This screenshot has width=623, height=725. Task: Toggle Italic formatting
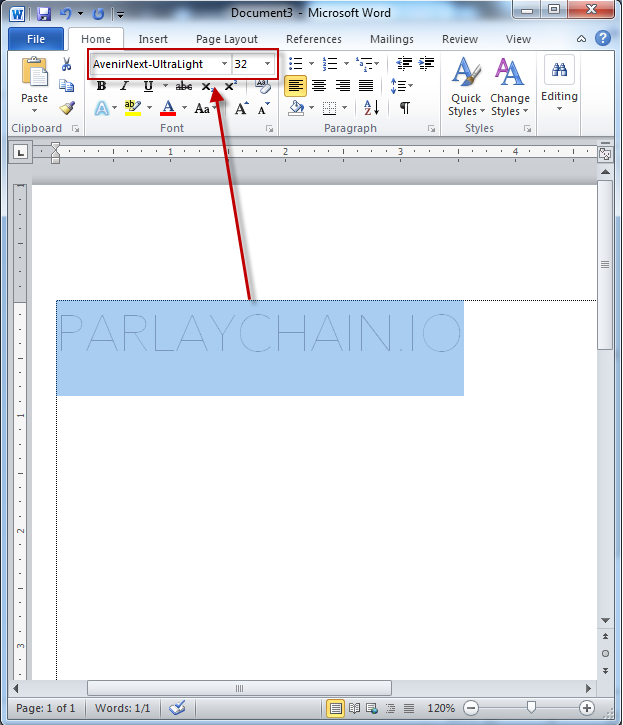pos(124,86)
